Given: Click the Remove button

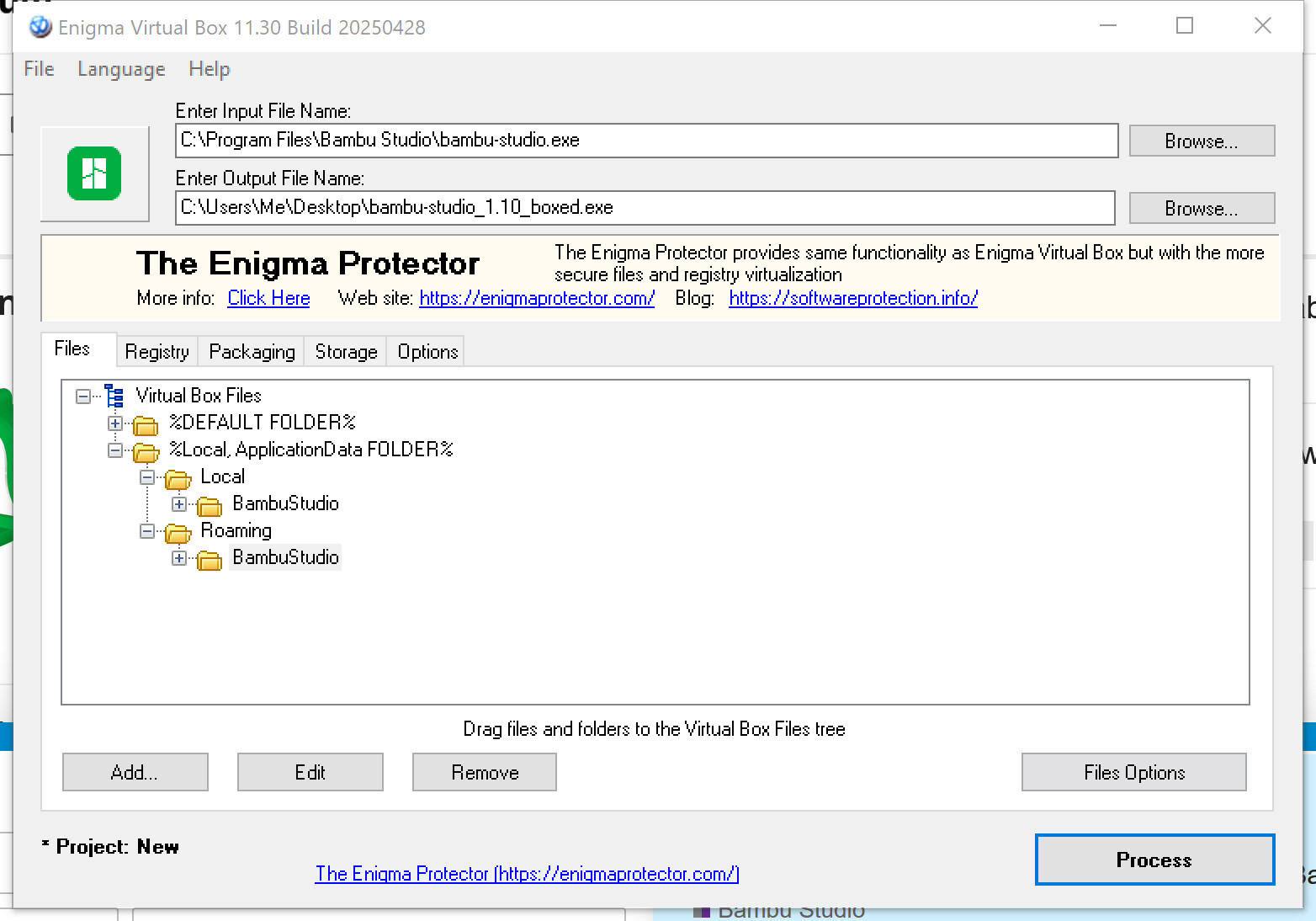Looking at the screenshot, I should [x=485, y=772].
